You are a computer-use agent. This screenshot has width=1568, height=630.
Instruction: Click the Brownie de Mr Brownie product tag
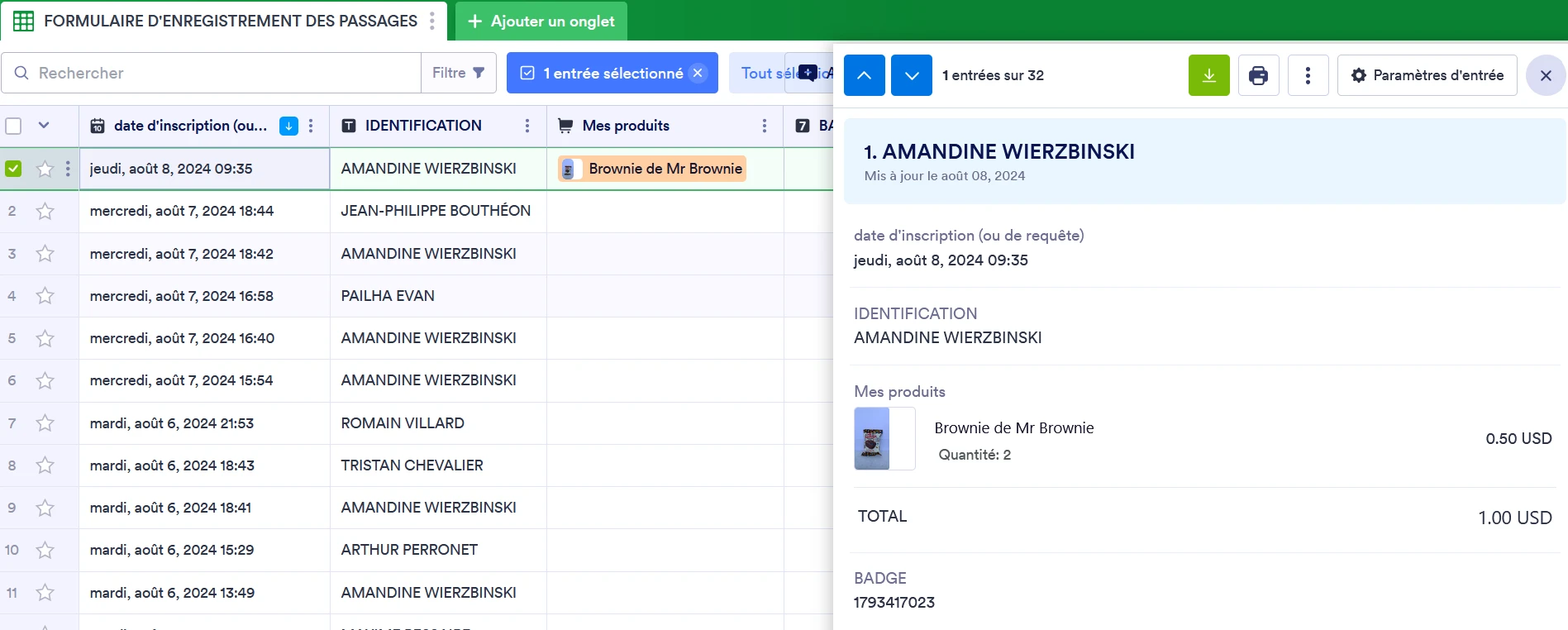point(652,169)
